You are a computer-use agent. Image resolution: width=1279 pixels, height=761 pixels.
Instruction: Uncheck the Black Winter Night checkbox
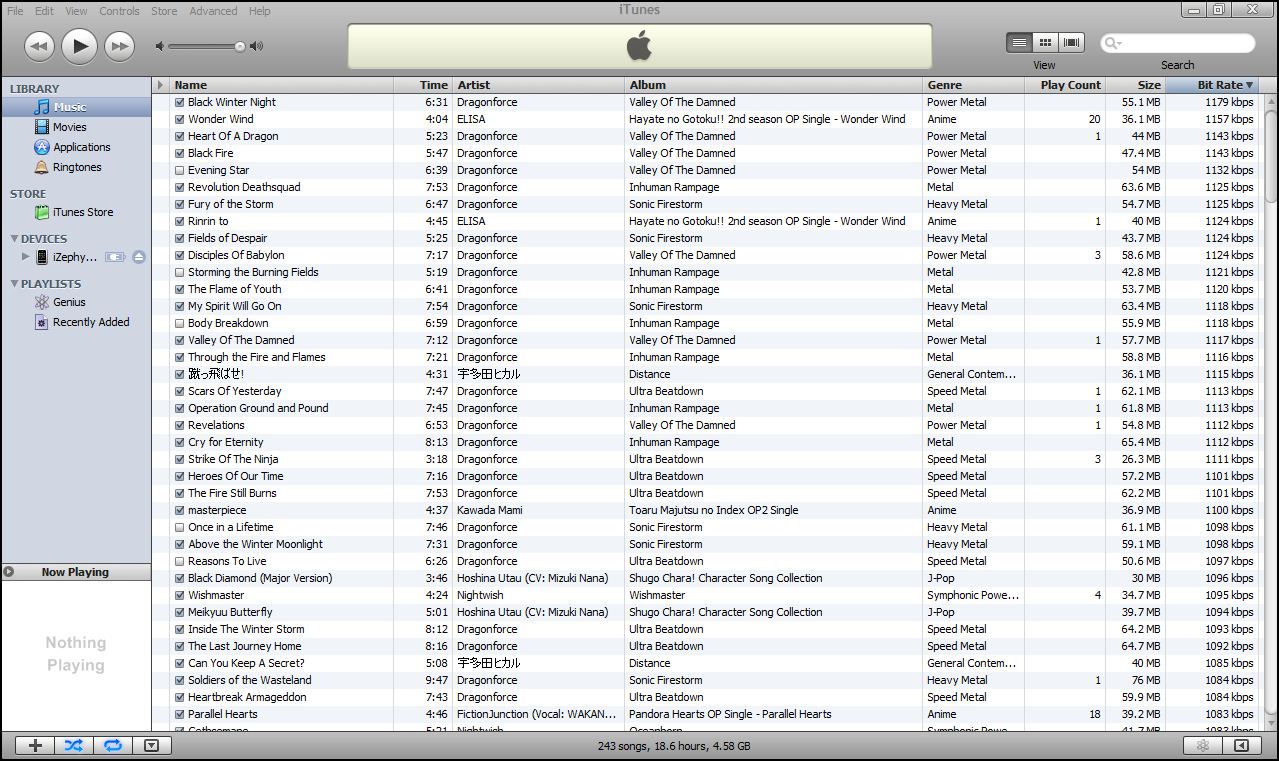(180, 102)
